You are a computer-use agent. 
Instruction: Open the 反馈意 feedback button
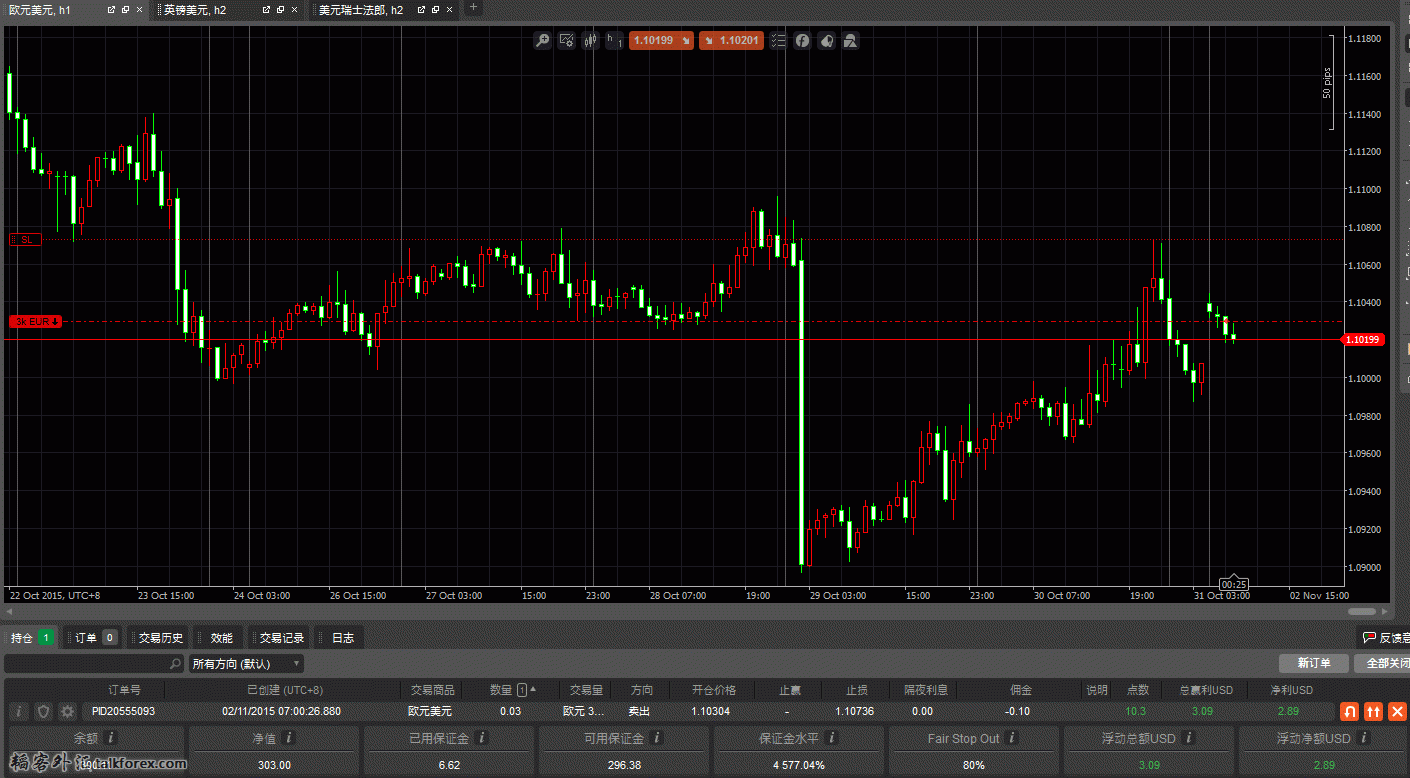[1383, 637]
